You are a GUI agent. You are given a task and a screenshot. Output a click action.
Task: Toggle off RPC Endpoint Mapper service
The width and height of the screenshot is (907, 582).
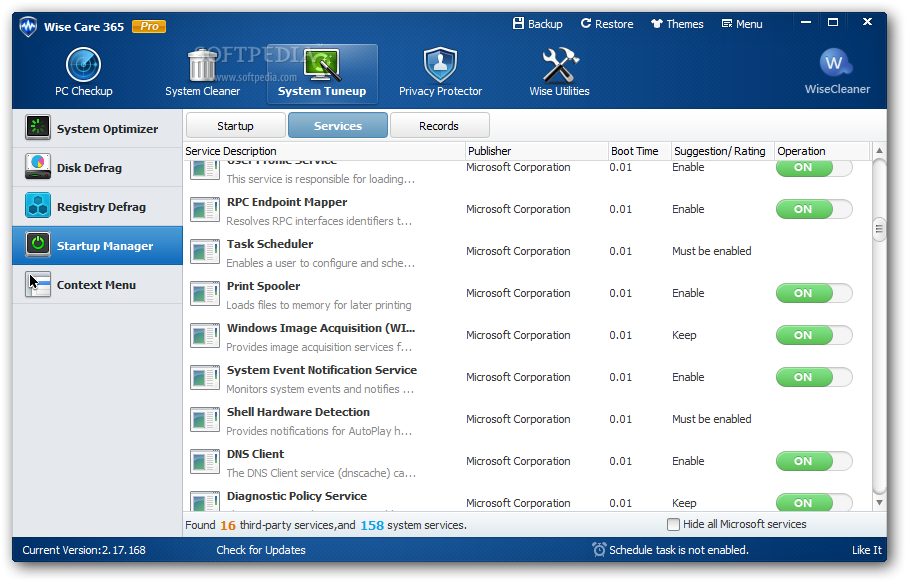click(814, 209)
